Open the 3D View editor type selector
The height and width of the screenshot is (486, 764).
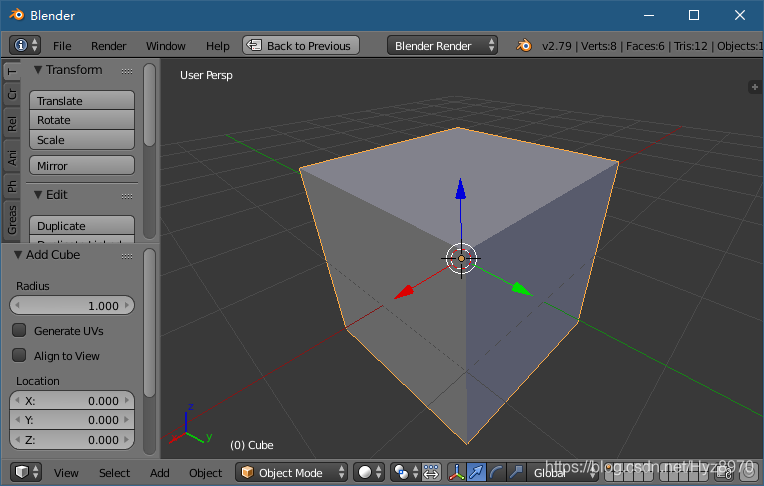tap(26, 472)
